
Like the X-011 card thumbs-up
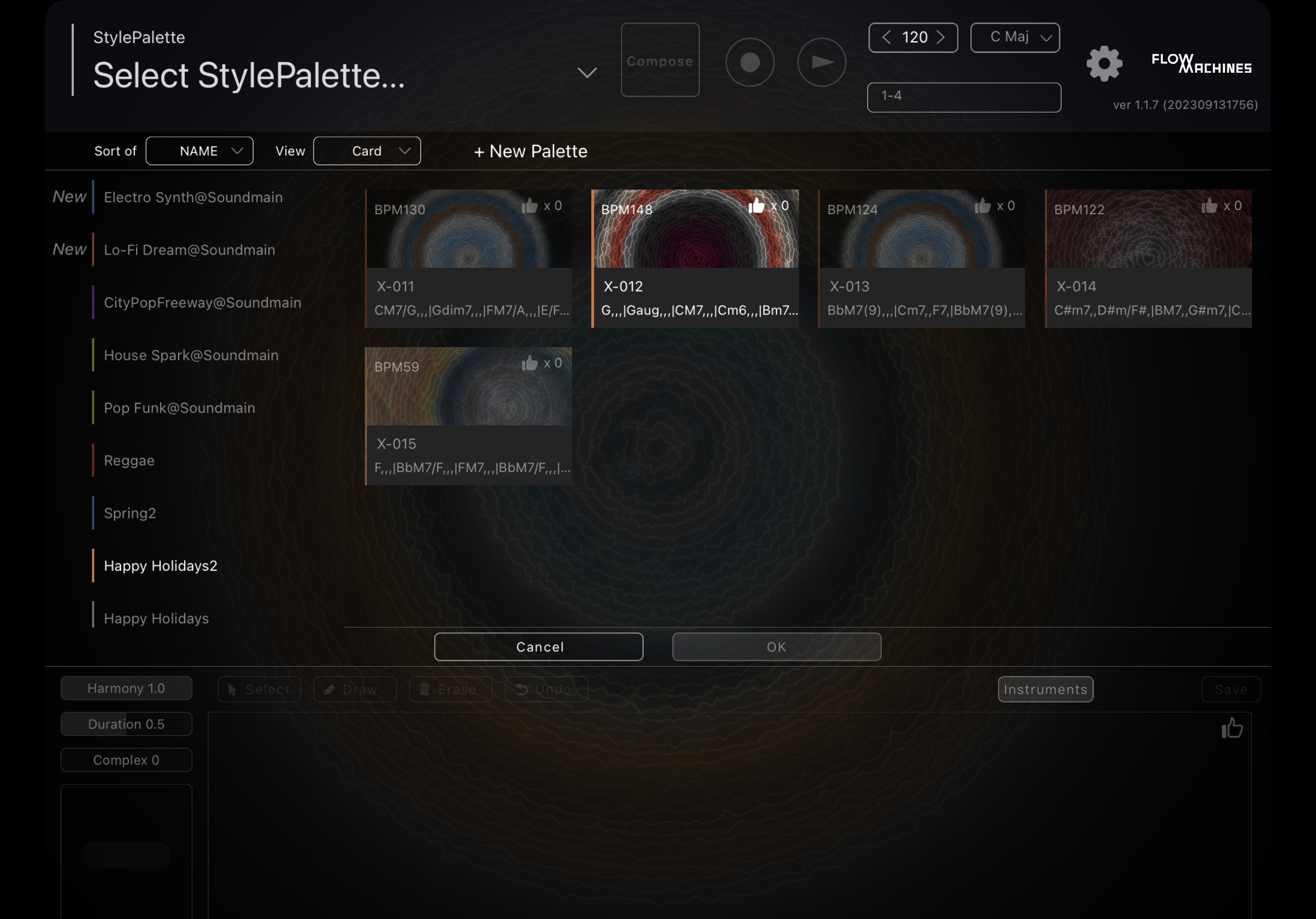[x=530, y=206]
